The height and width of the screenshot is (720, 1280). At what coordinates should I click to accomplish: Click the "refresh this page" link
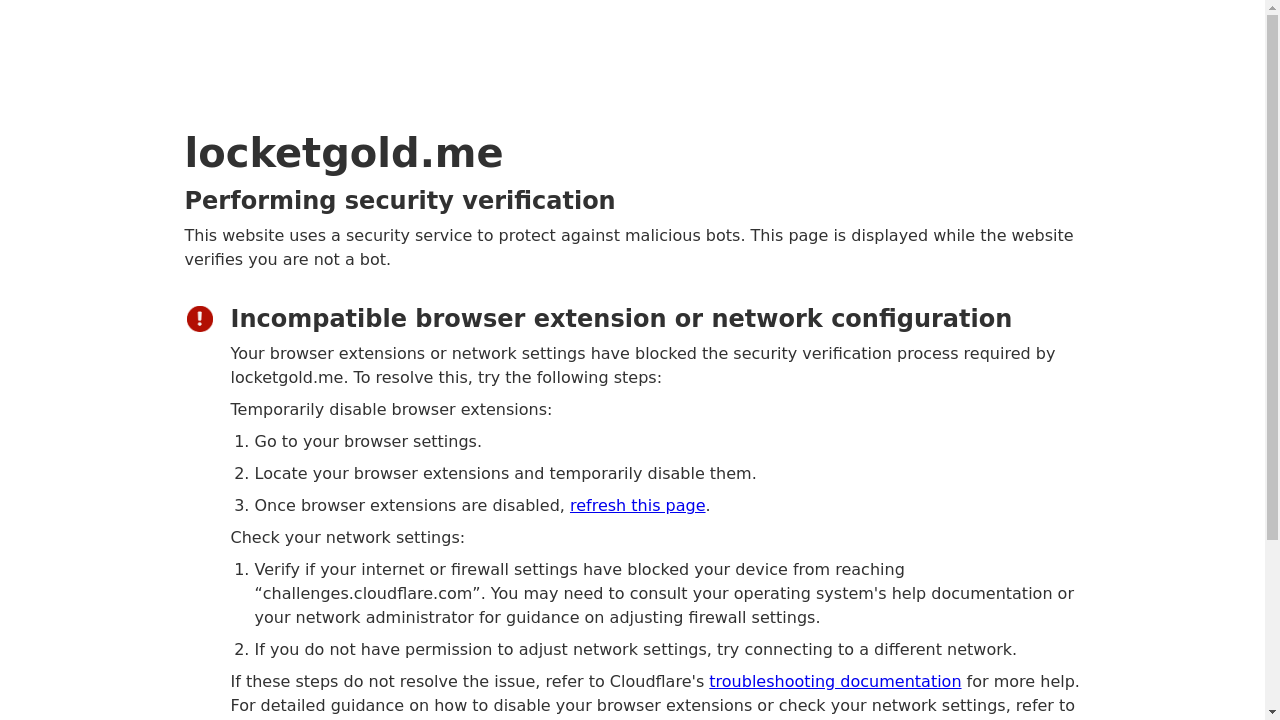tap(637, 506)
